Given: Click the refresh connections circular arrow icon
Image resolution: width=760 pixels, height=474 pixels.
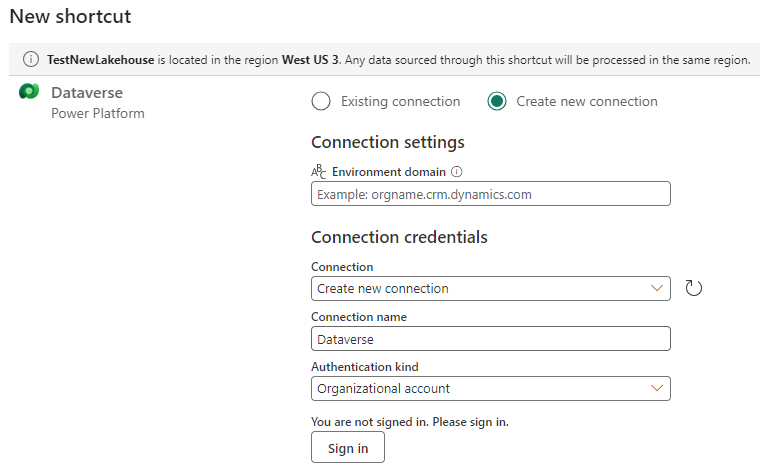Looking at the screenshot, I should 694,288.
